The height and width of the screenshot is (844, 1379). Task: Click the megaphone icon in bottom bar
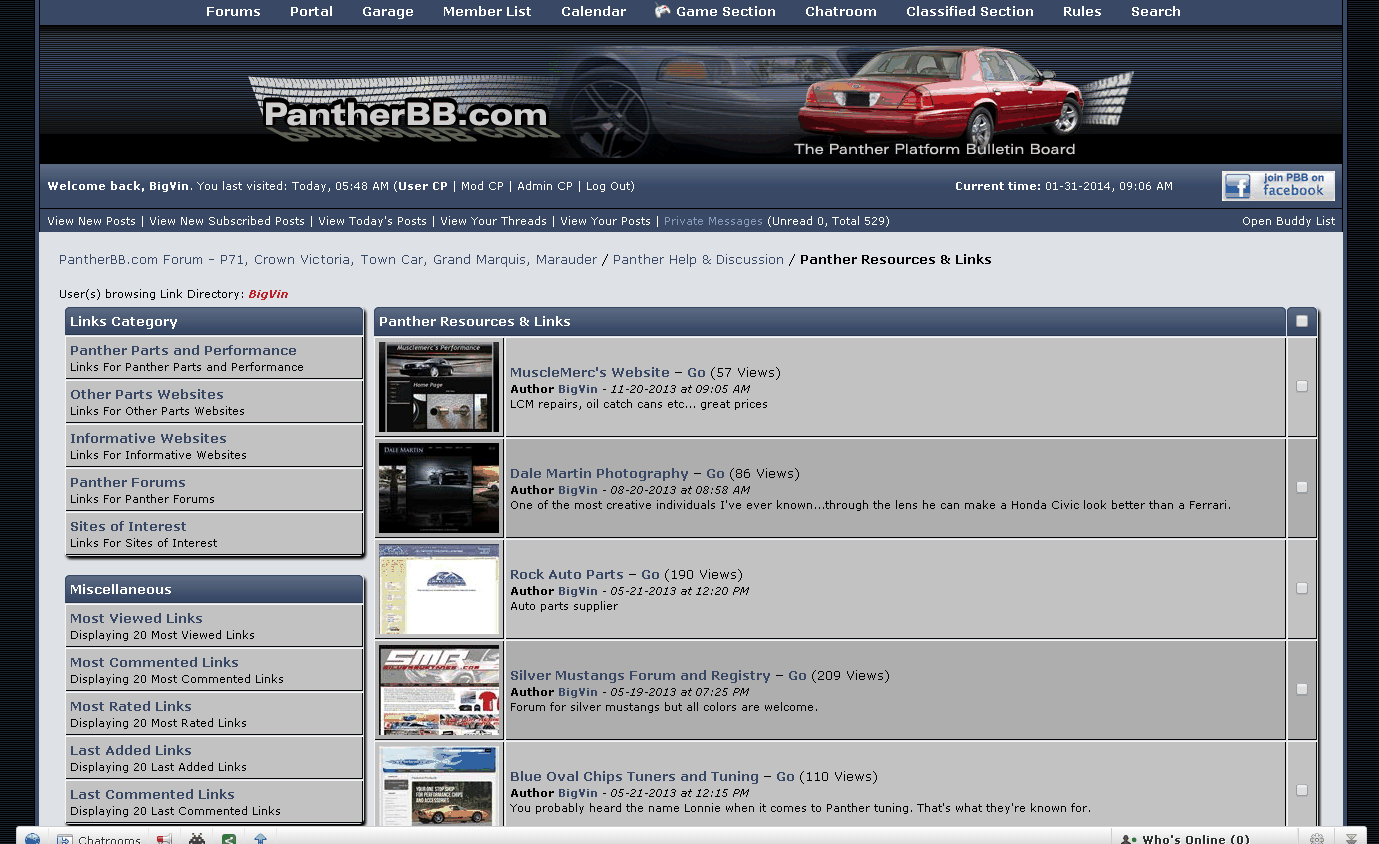(164, 839)
